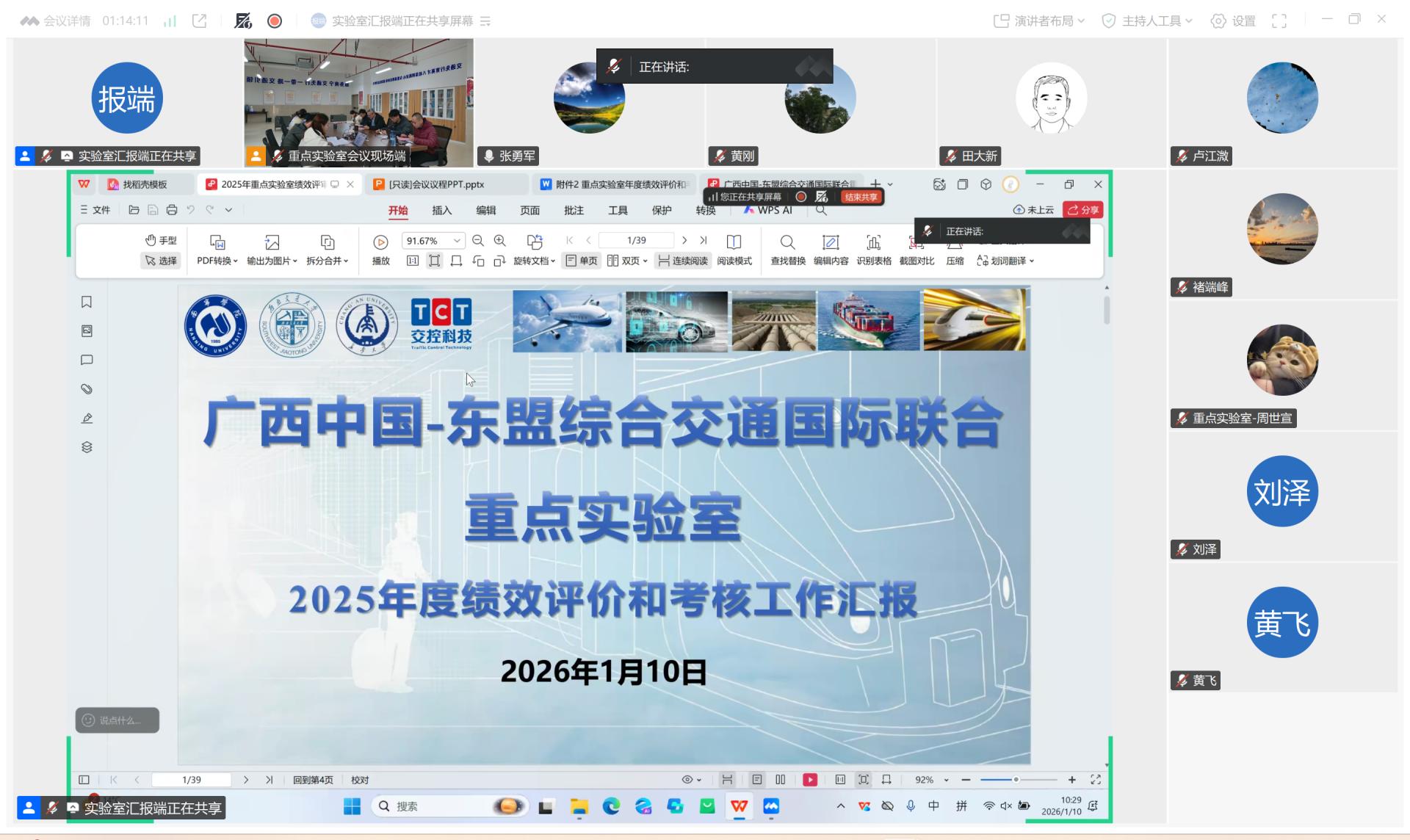Viewport: 1410px width, 840px height.
Task: Toggle 单页 single page view
Action: pos(582,261)
